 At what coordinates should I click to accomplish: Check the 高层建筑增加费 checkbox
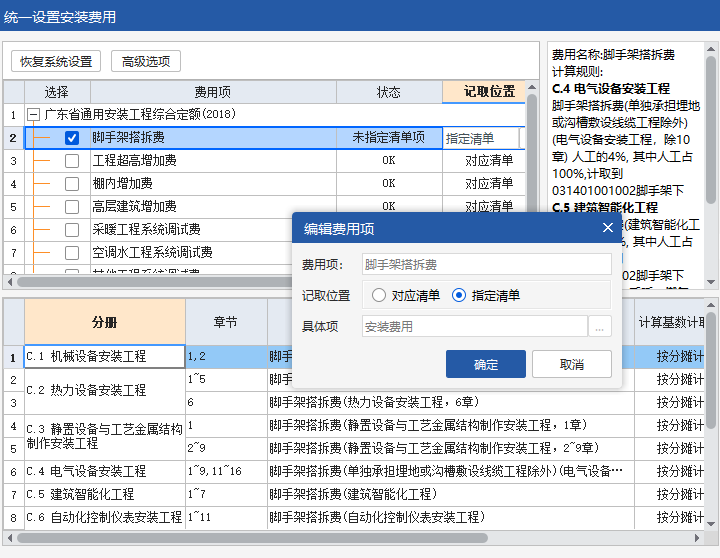(x=72, y=207)
